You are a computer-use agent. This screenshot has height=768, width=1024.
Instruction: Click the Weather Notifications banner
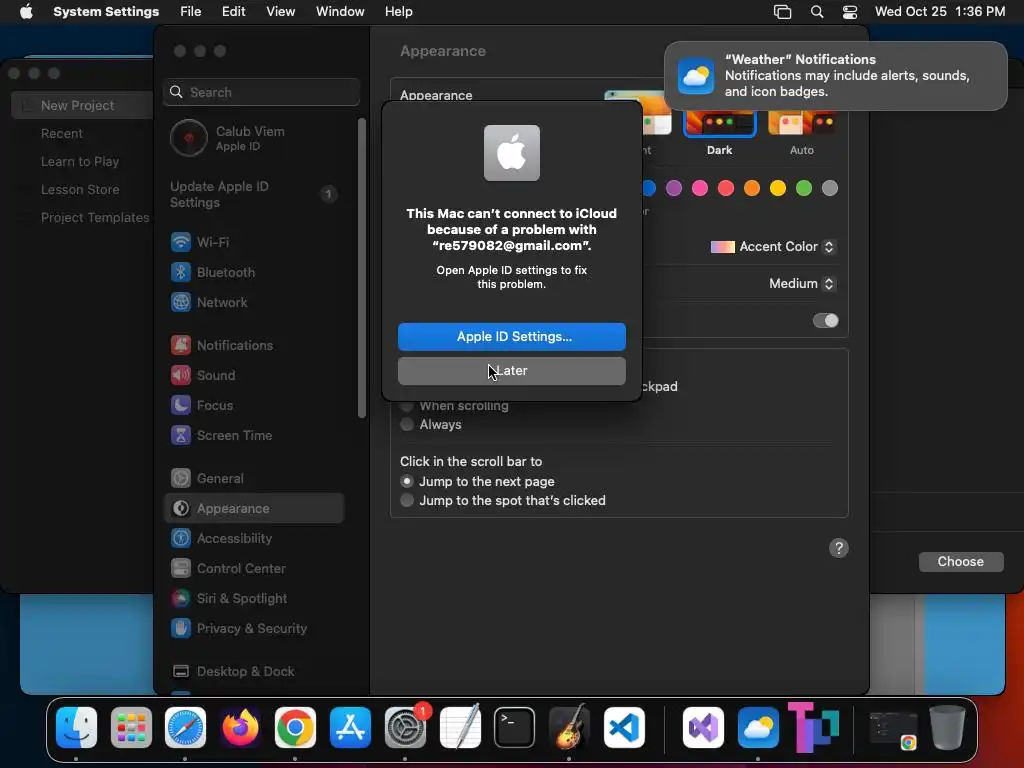pos(836,76)
